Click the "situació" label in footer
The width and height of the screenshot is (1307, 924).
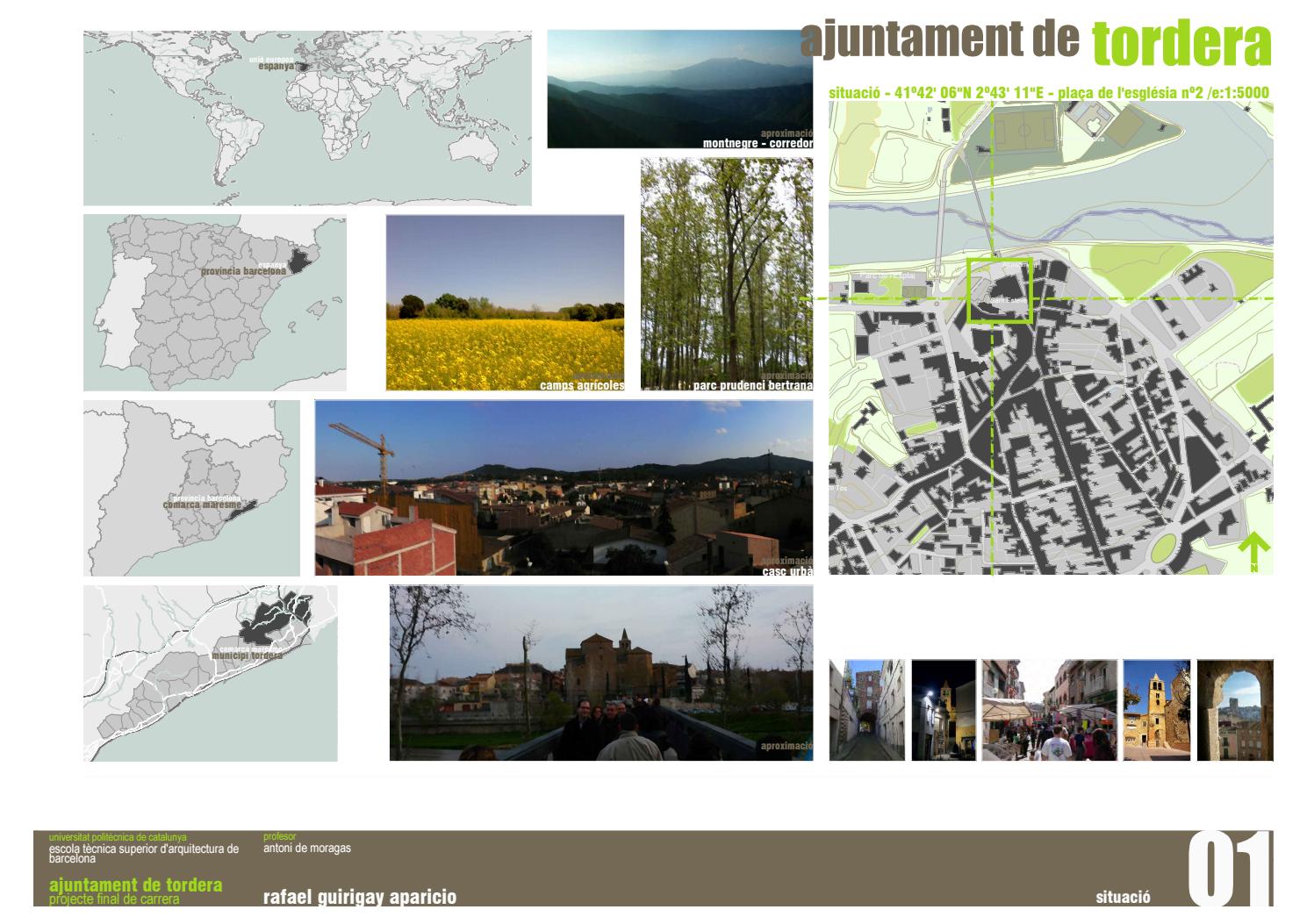[x=1123, y=899]
